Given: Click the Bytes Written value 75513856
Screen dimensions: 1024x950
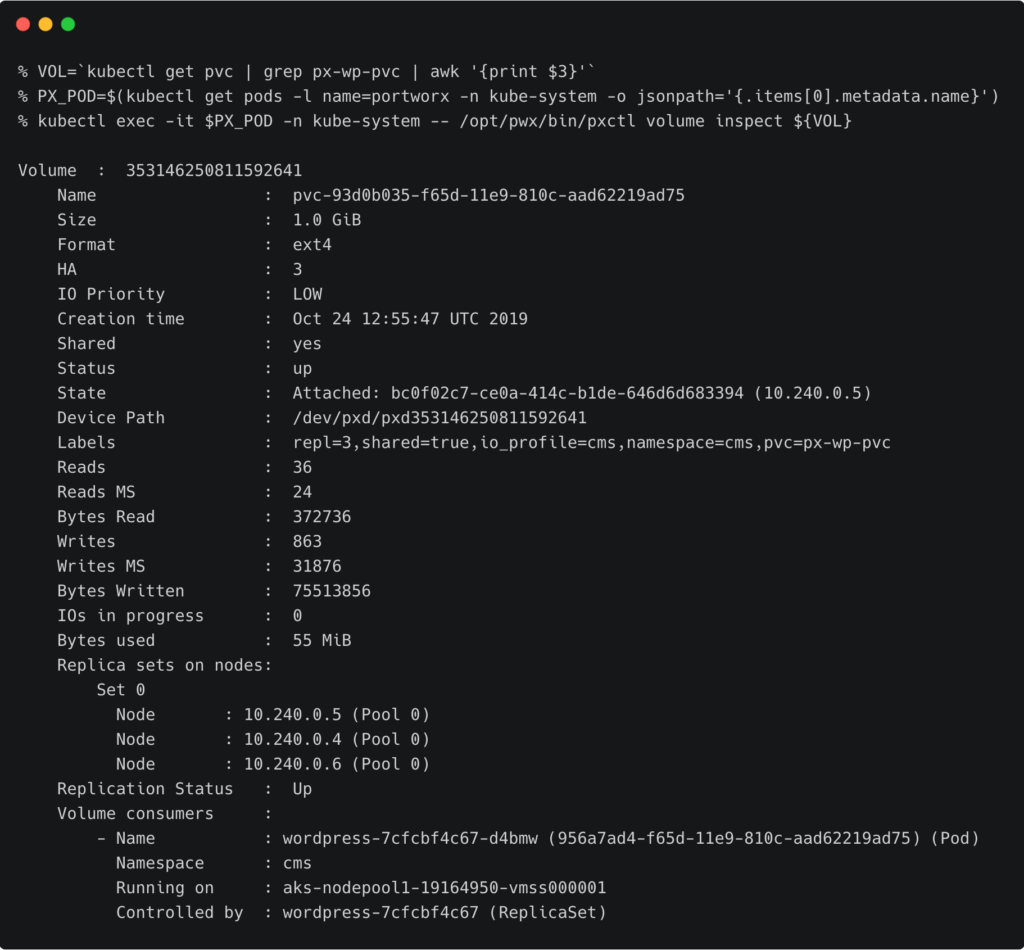Looking at the screenshot, I should pos(331,591).
